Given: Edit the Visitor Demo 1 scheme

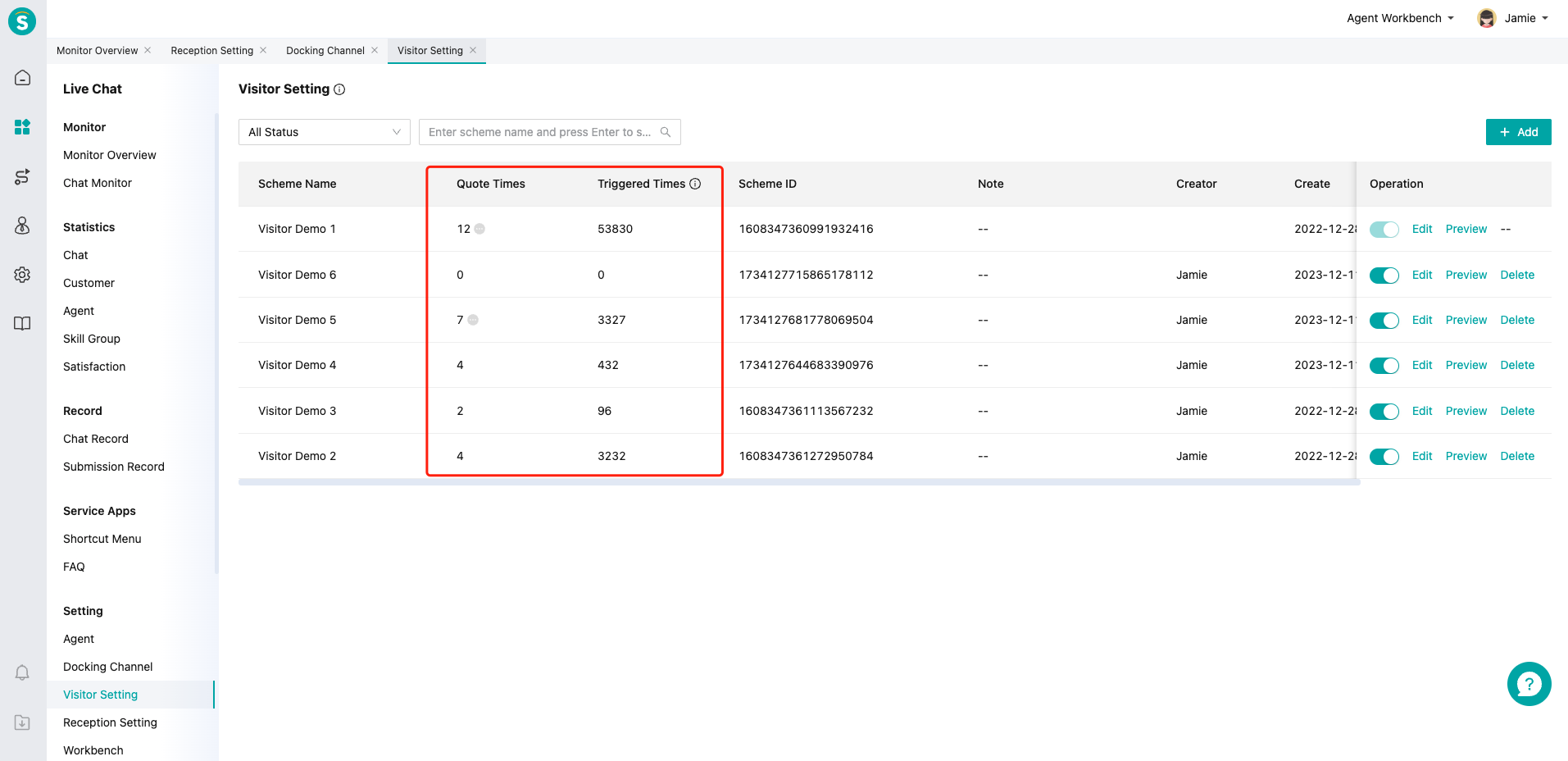Looking at the screenshot, I should pyautogui.click(x=1422, y=229).
